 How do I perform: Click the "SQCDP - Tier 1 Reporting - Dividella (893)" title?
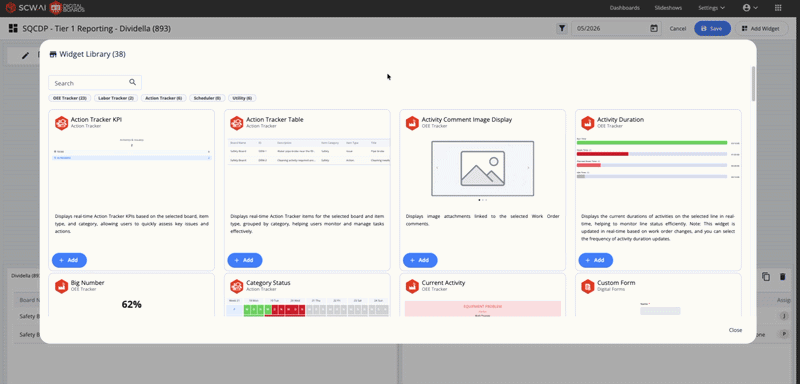[96, 29]
